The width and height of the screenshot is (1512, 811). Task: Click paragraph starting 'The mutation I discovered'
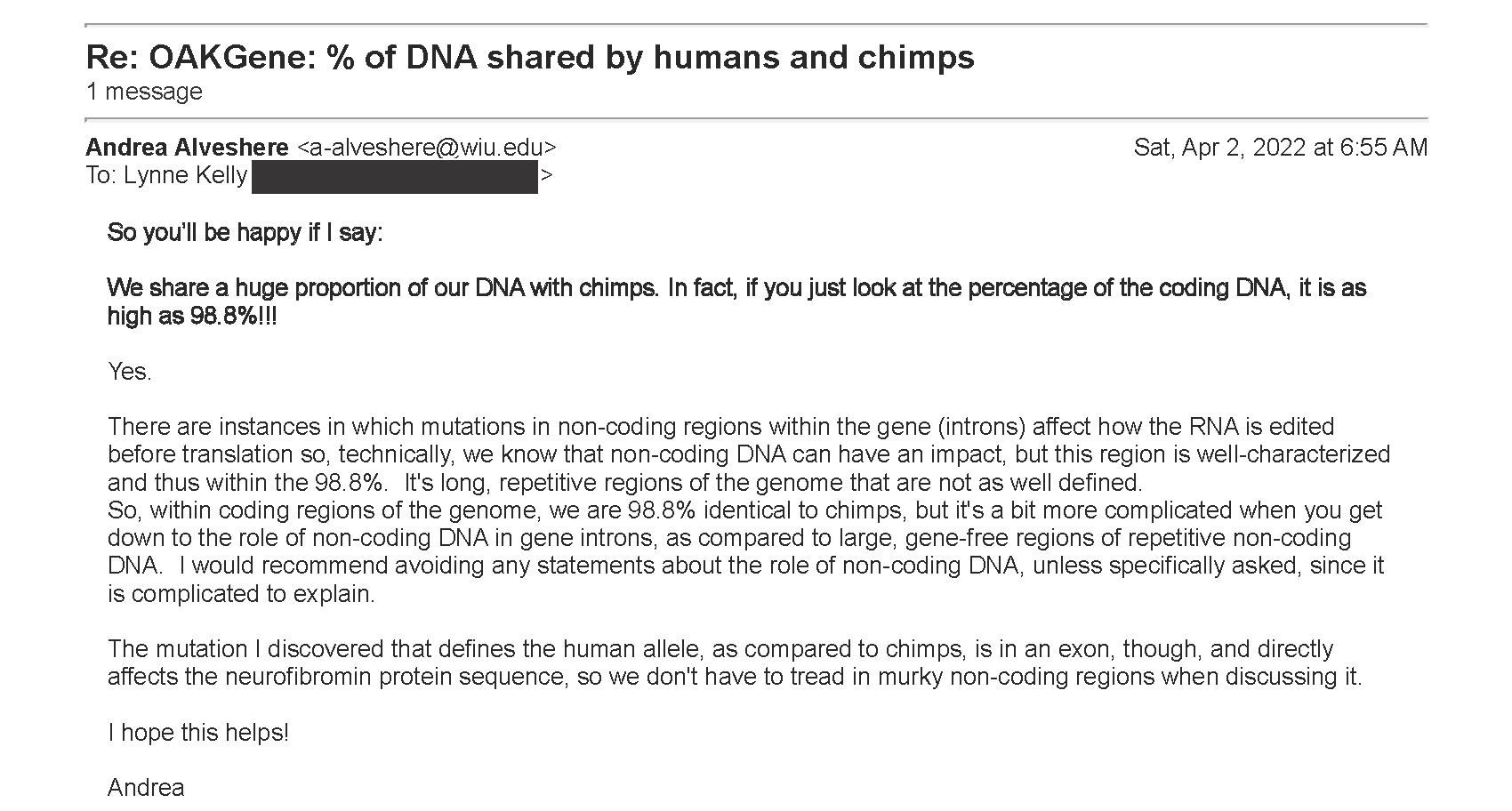coord(735,662)
